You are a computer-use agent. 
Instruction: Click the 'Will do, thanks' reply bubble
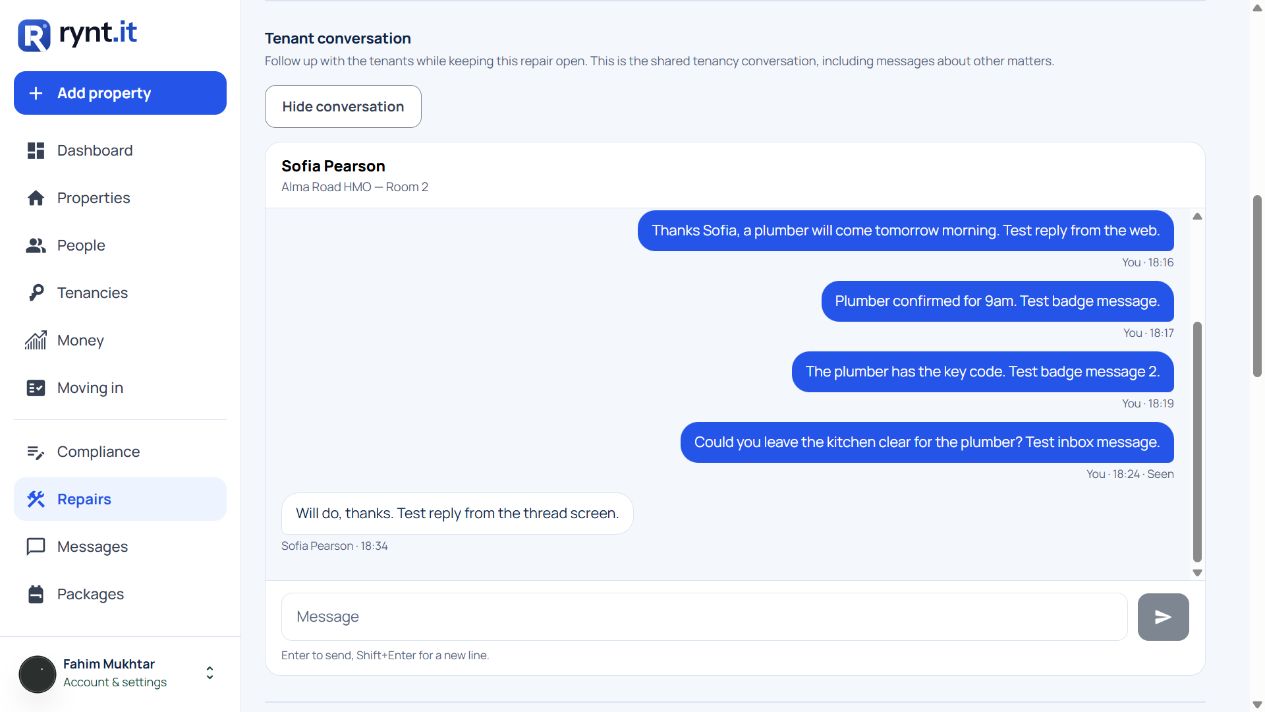pos(457,513)
